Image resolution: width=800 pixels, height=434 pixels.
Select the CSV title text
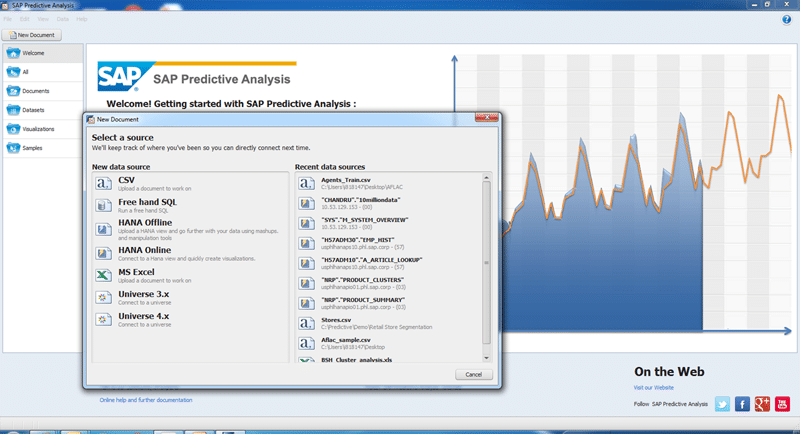[x=127, y=180]
